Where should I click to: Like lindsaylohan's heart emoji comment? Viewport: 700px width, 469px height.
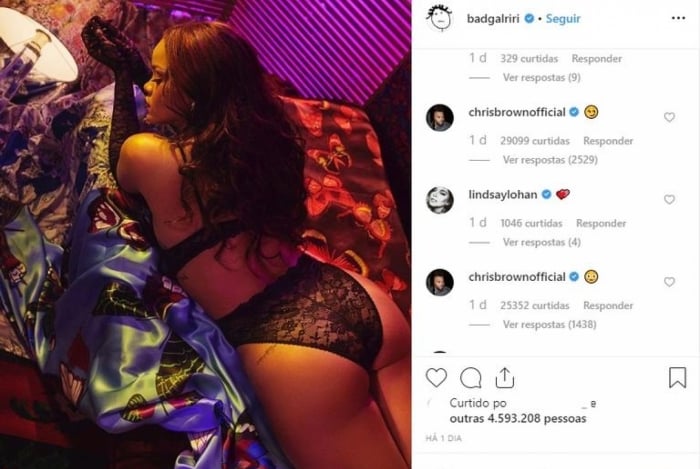[x=669, y=199]
